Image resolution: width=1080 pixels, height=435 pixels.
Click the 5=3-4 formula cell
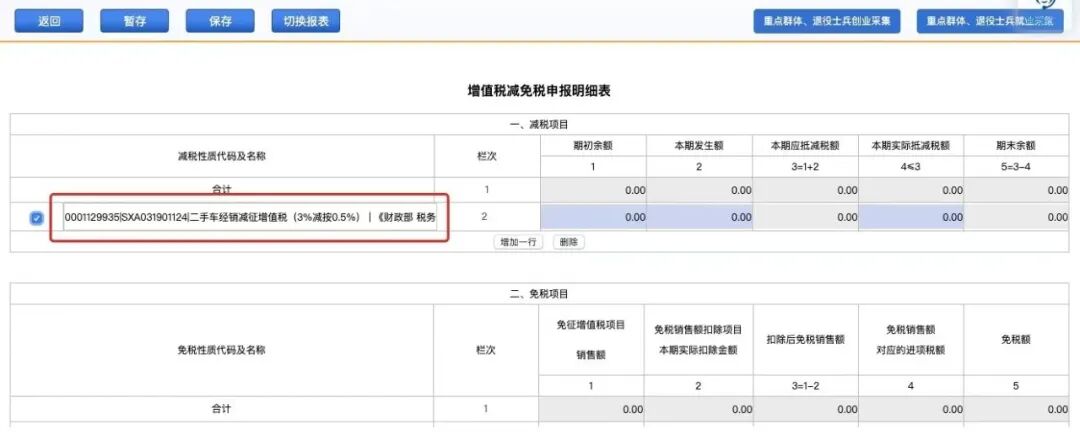[1017, 167]
